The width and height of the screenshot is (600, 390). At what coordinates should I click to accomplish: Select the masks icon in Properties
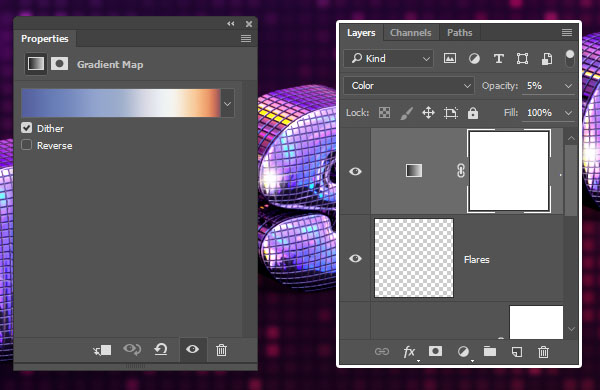pos(60,64)
